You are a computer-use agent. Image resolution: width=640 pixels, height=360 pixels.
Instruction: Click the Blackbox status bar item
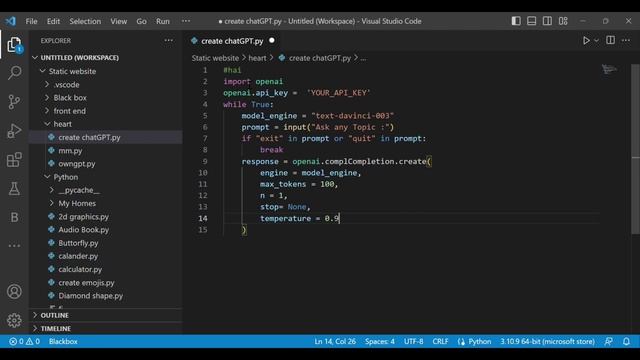(63, 341)
